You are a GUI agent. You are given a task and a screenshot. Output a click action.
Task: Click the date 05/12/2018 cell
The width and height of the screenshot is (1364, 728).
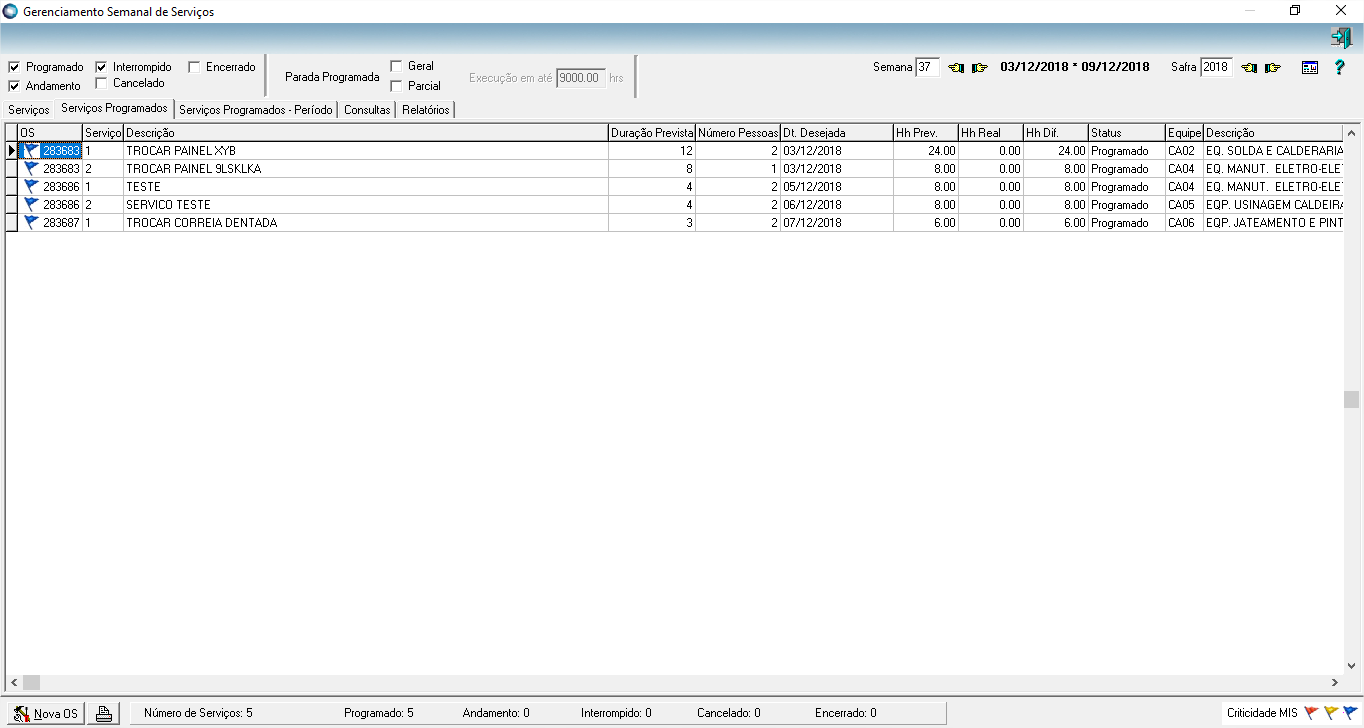(x=837, y=187)
